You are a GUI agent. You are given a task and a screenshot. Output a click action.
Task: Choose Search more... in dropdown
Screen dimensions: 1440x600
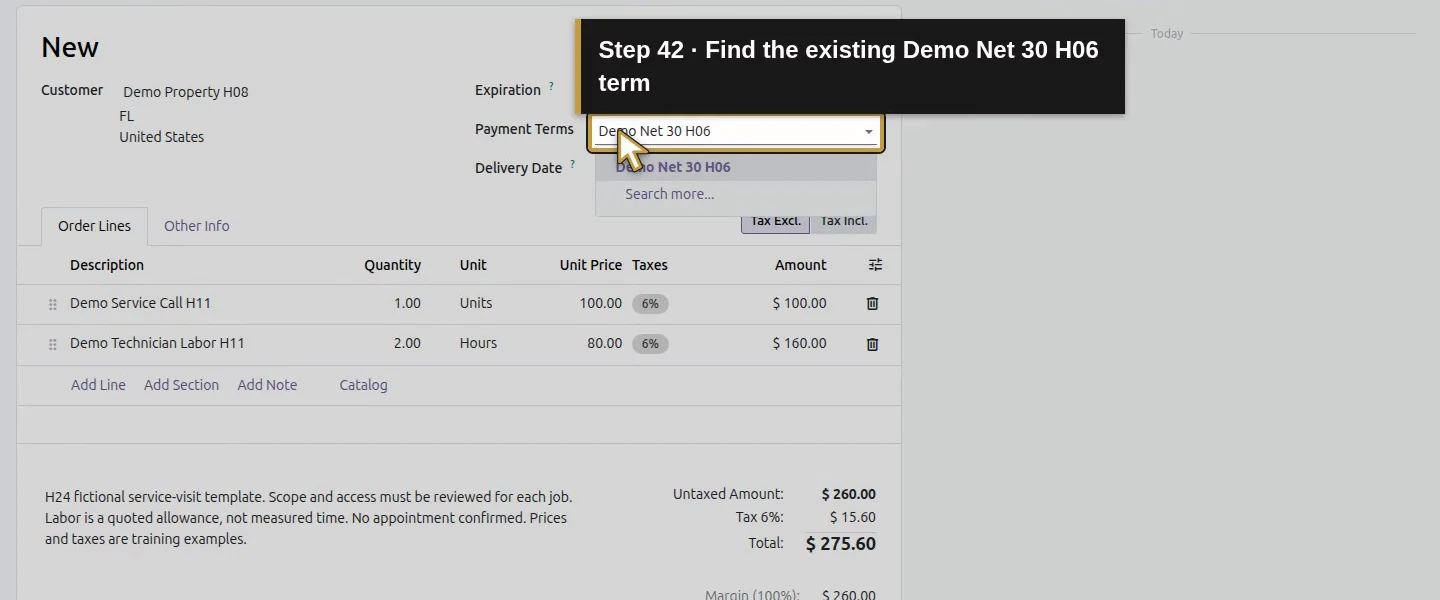(736, 194)
